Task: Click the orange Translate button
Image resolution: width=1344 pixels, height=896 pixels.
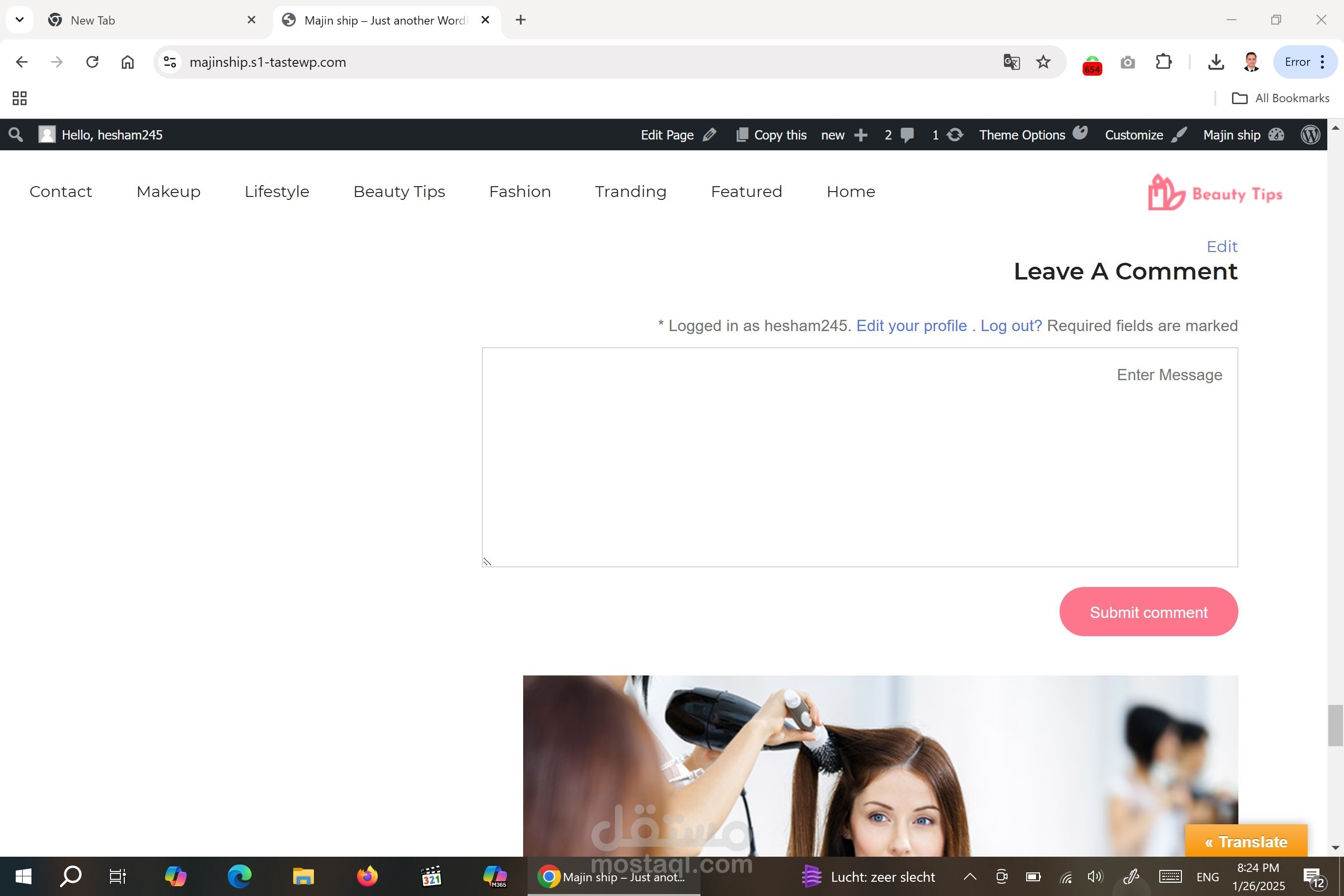Action: click(x=1246, y=841)
